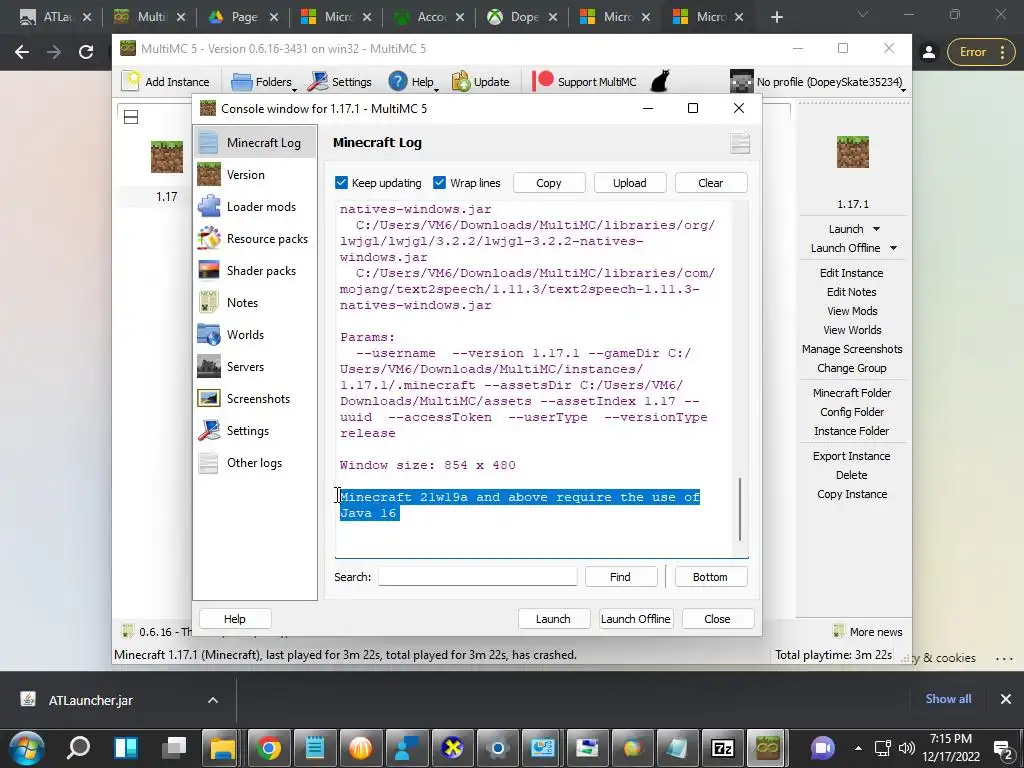
Task: Click the 1.17.1 instance icon in right panel
Action: [x=852, y=152]
